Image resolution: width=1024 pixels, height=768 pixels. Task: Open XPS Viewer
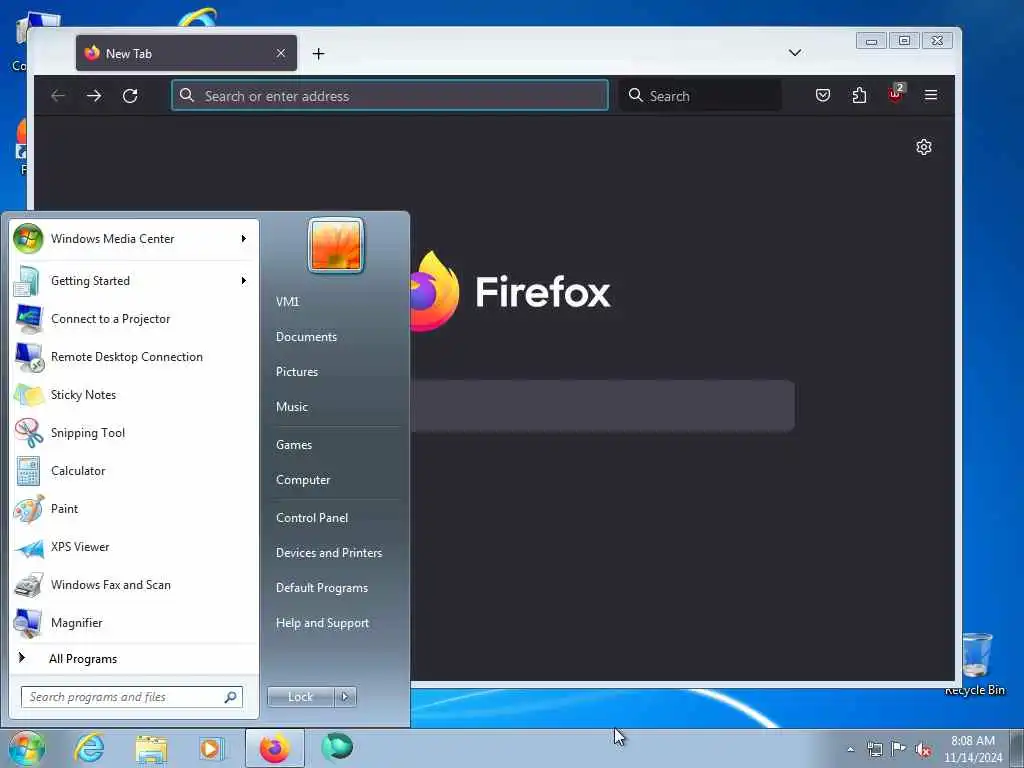click(134, 547)
